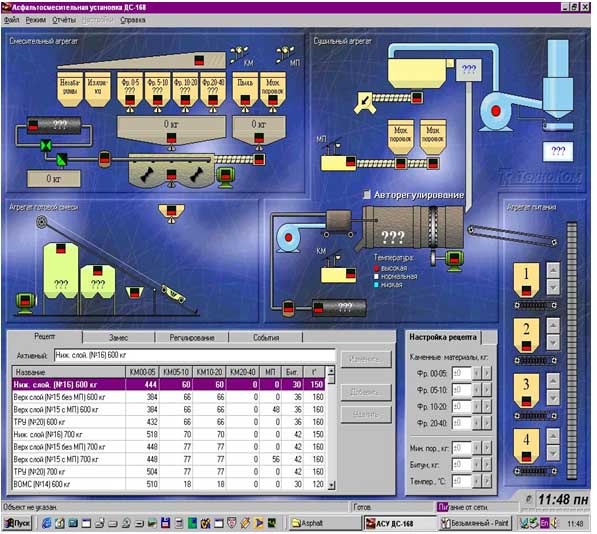Decrease feeder 2 speed with down arrow
The width and height of the screenshot is (597, 534).
click(553, 343)
